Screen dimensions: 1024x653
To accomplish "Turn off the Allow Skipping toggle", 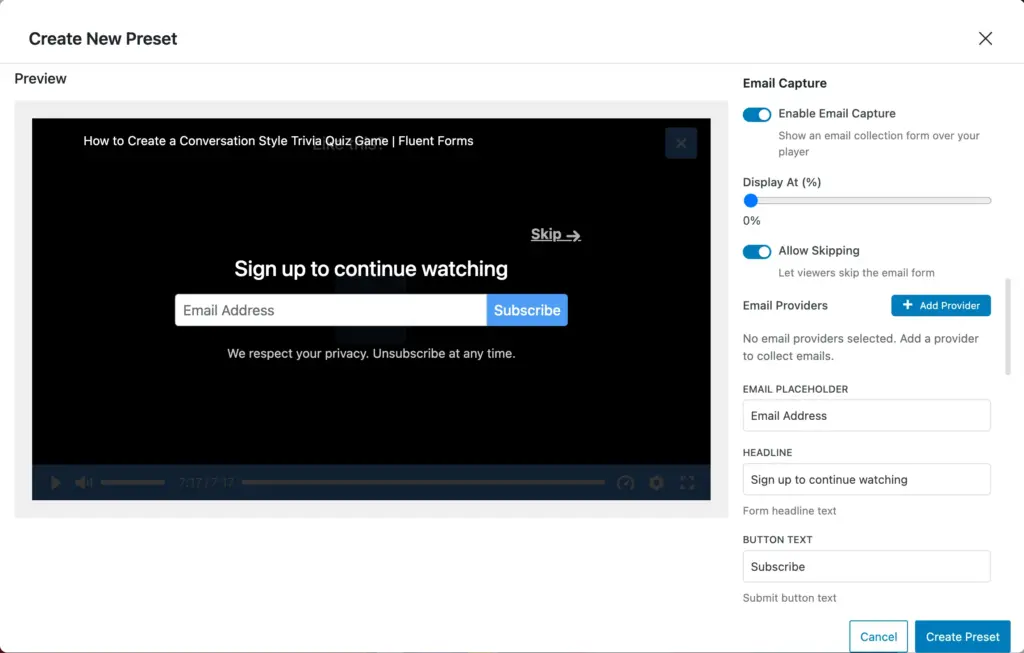I will (756, 251).
